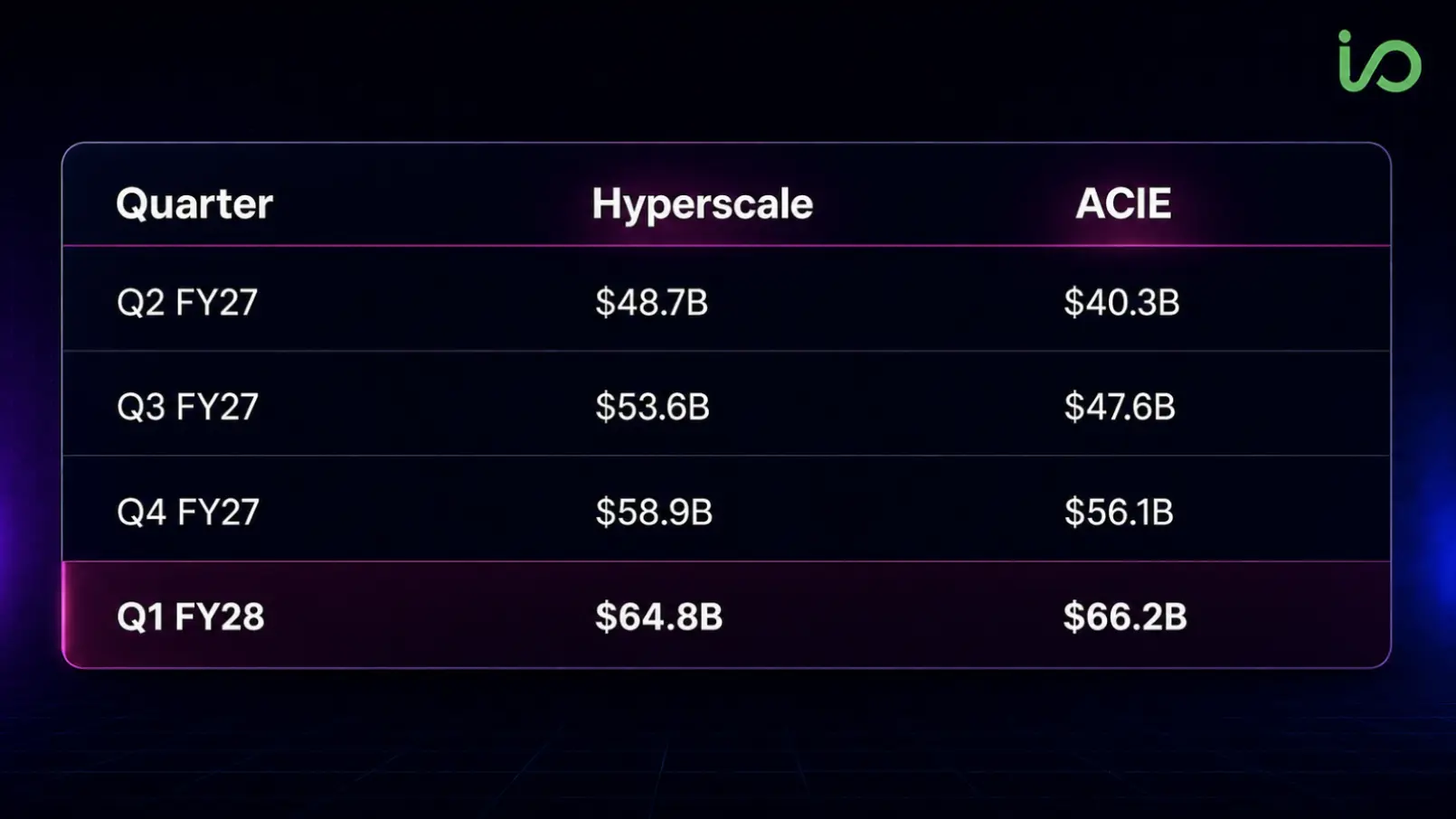Viewport: 1456px width, 819px height.
Task: Select the $53.6B Hyperscale value
Action: (652, 407)
